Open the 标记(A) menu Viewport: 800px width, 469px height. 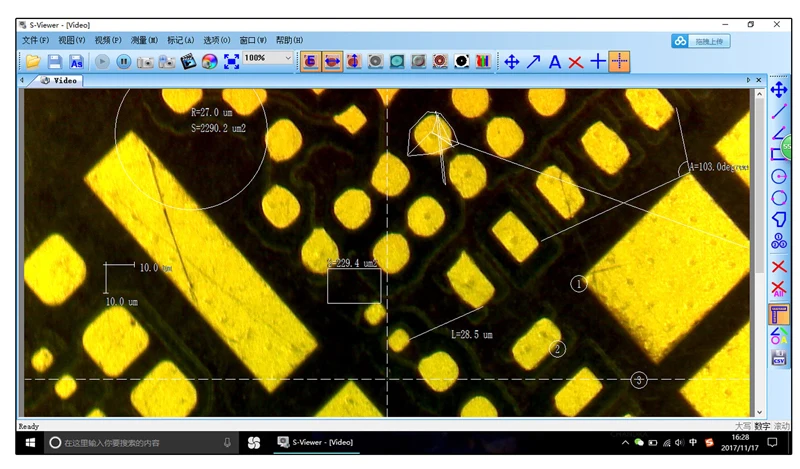[181, 40]
